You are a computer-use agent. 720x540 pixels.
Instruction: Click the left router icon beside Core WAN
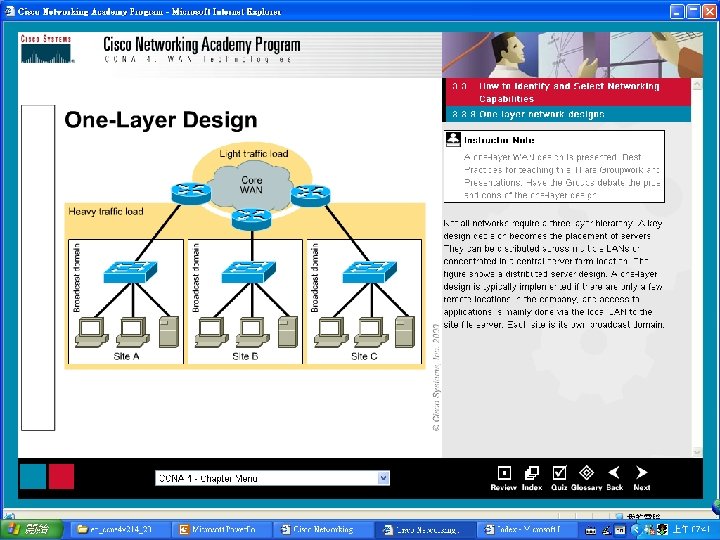[191, 193]
